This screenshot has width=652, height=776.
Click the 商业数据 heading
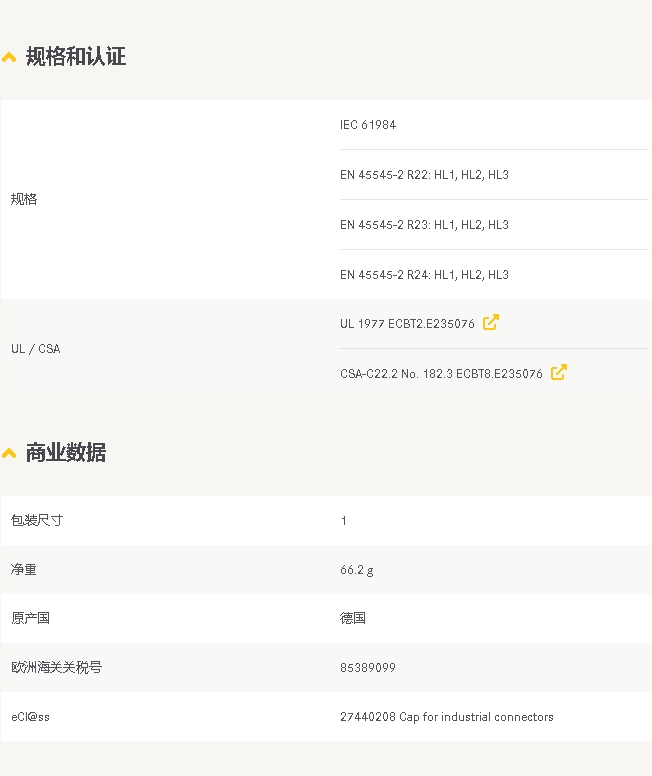tap(66, 452)
